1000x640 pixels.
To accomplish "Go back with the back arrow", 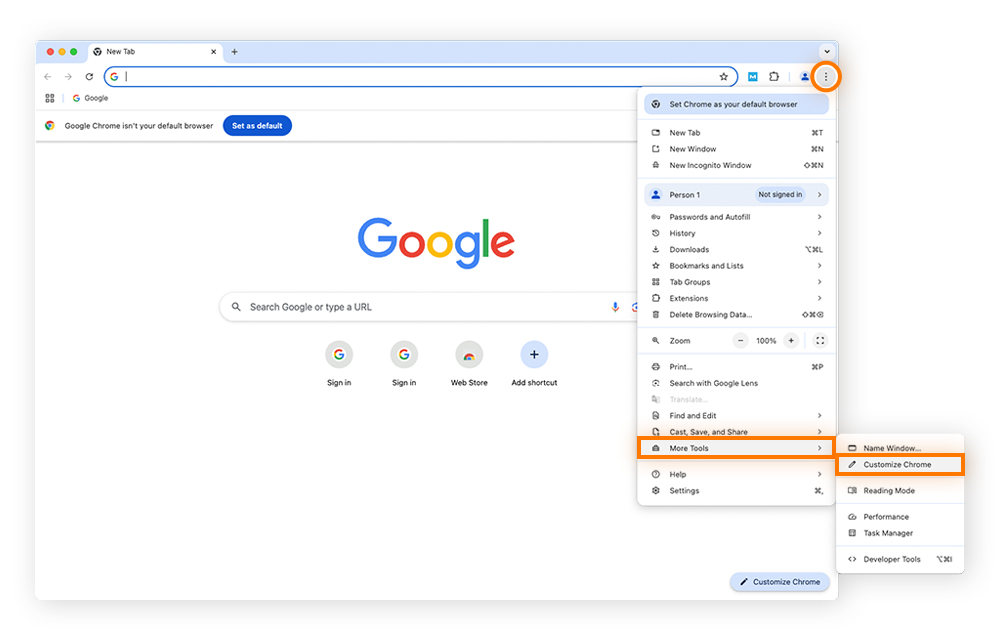I will pyautogui.click(x=48, y=76).
